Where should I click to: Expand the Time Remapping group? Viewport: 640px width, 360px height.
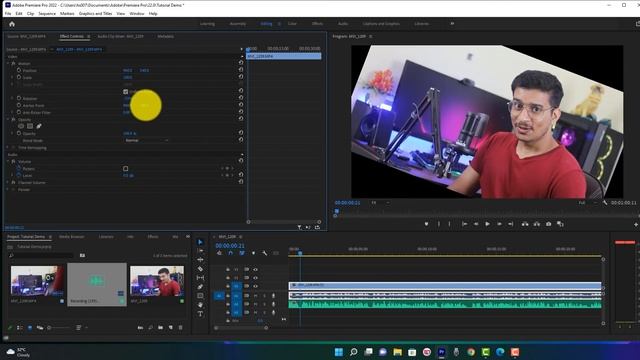pyautogui.click(x=8, y=147)
